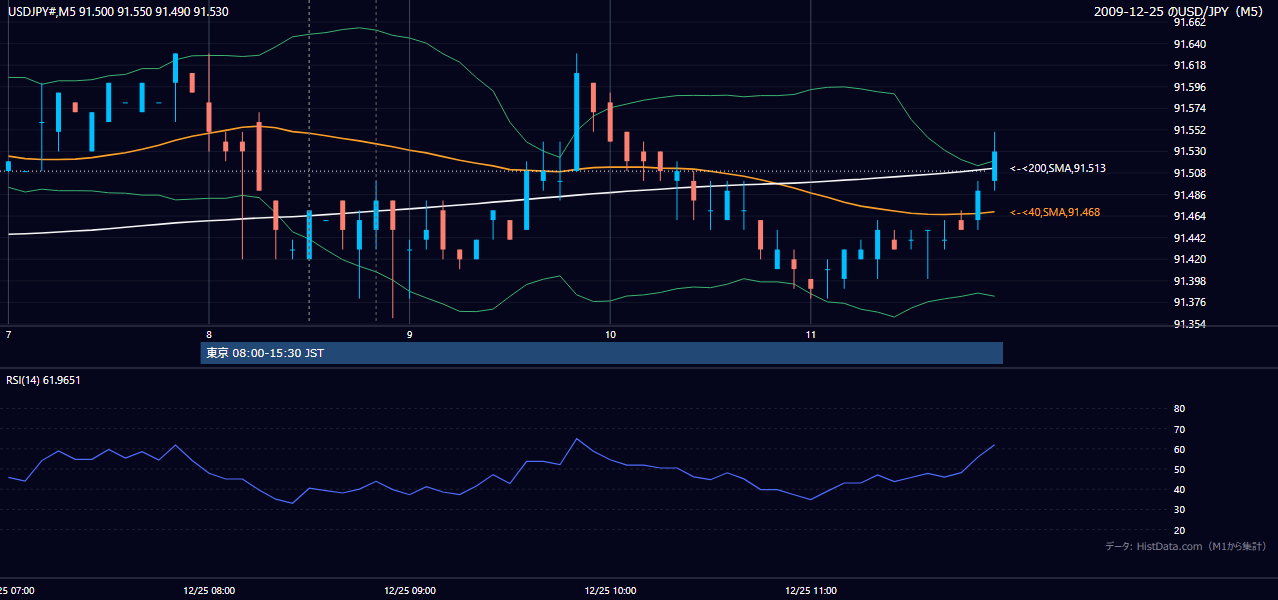The image size is (1278, 600).
Task: Select the 2009-12-25 のUSD/JPY (M5) heading
Action: click(1179, 12)
